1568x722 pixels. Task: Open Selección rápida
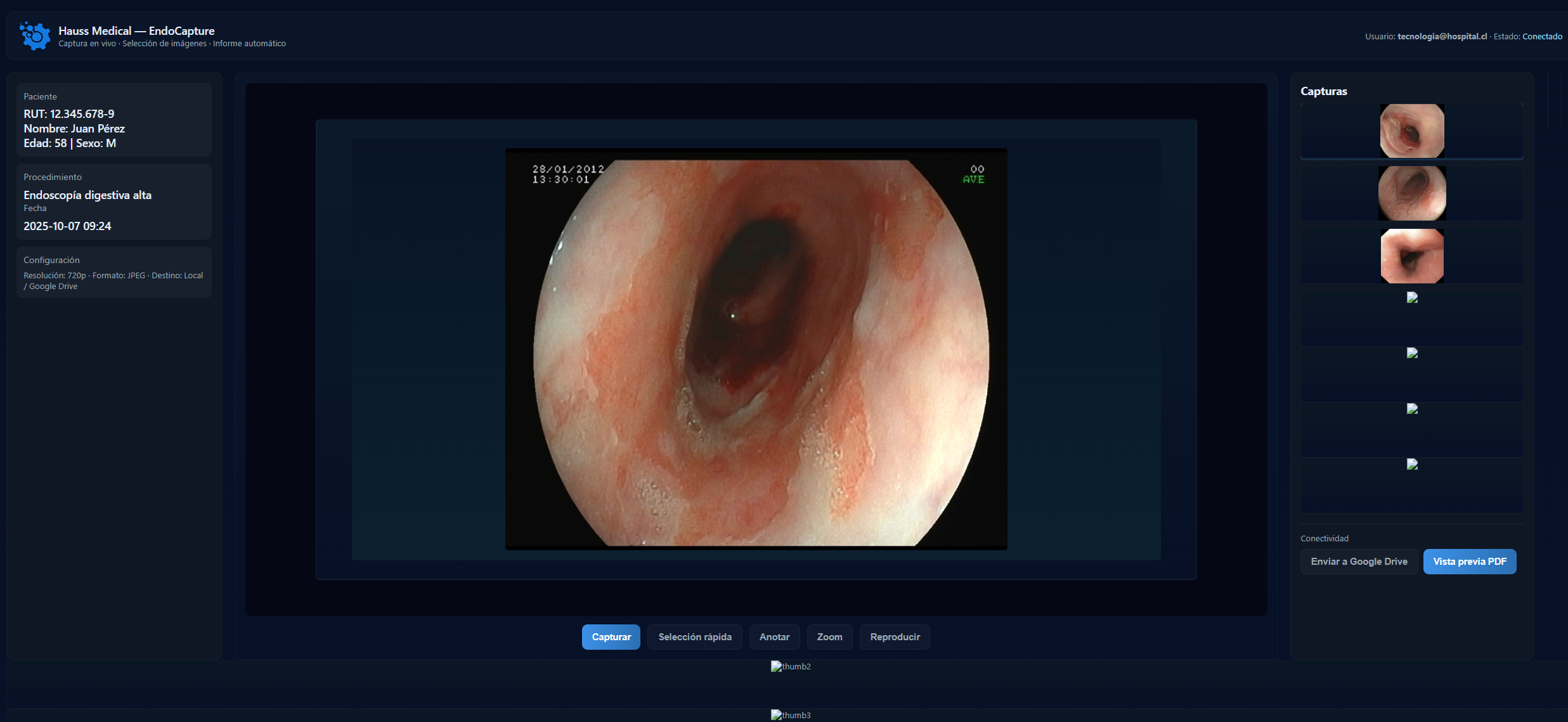pos(694,636)
